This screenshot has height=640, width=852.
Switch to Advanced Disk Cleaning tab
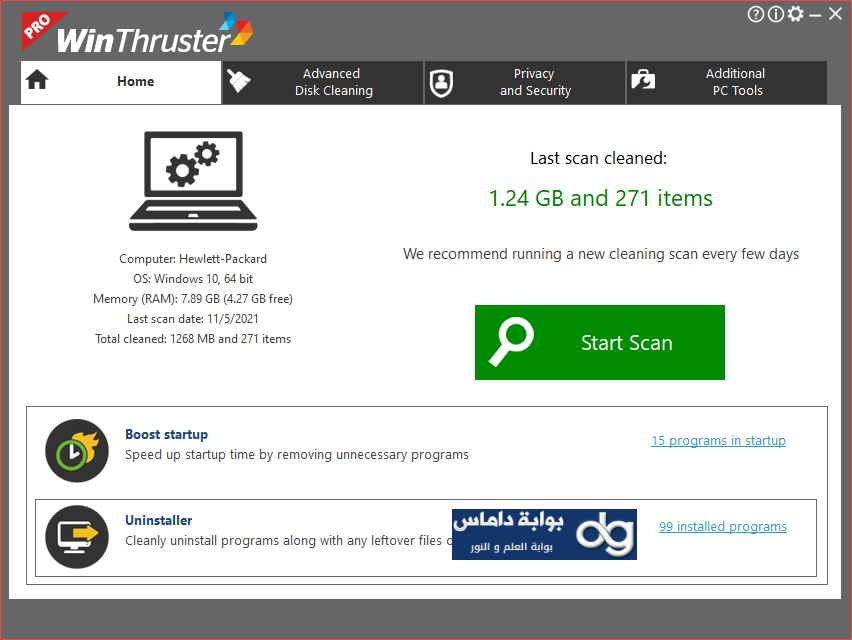(x=323, y=82)
